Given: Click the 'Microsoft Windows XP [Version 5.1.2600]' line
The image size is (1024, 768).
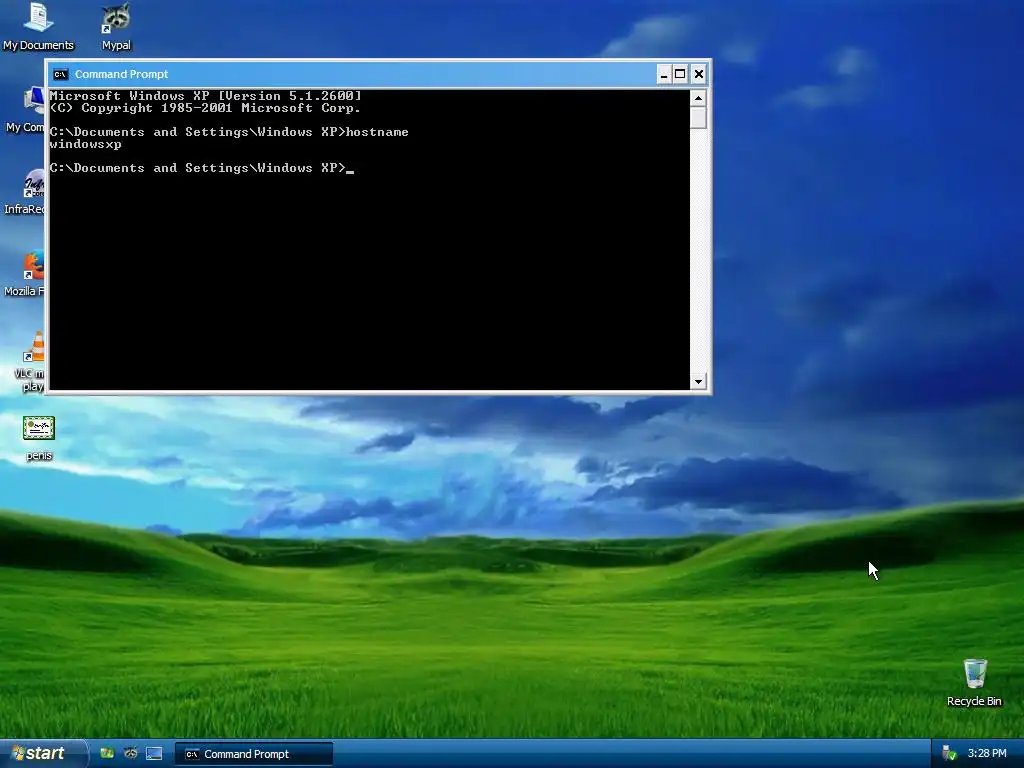Looking at the screenshot, I should click(206, 96).
